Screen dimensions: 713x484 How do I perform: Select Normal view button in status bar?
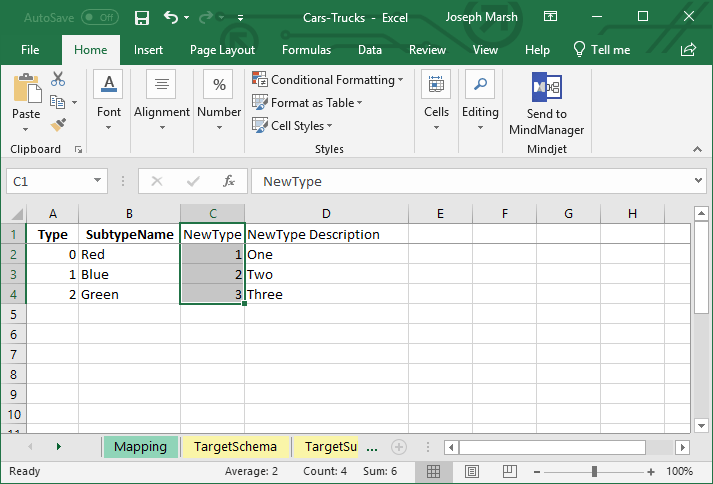click(x=434, y=471)
